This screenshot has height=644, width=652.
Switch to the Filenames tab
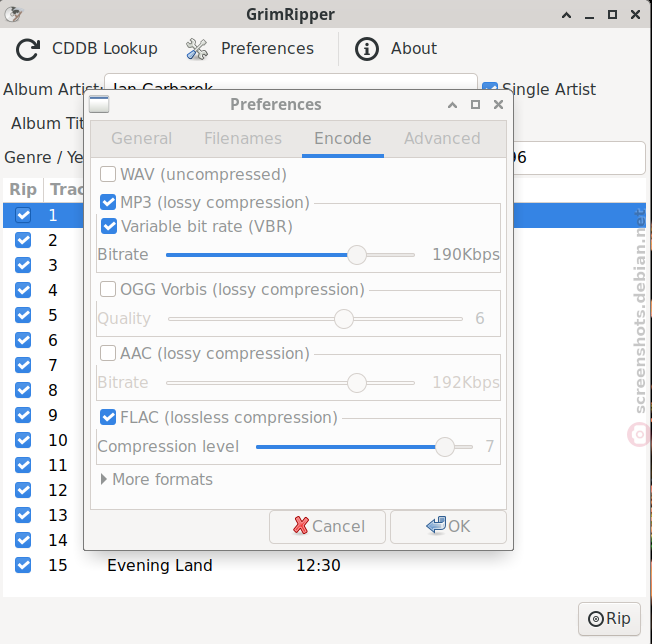point(243,138)
